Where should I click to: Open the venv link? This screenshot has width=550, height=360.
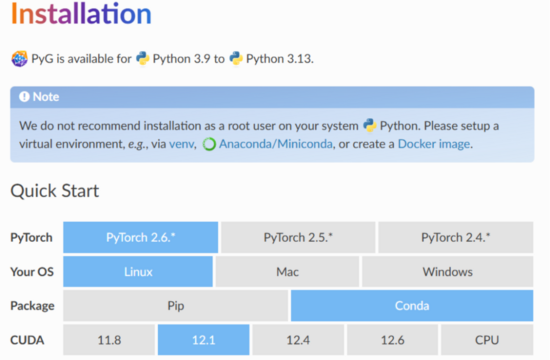181,144
